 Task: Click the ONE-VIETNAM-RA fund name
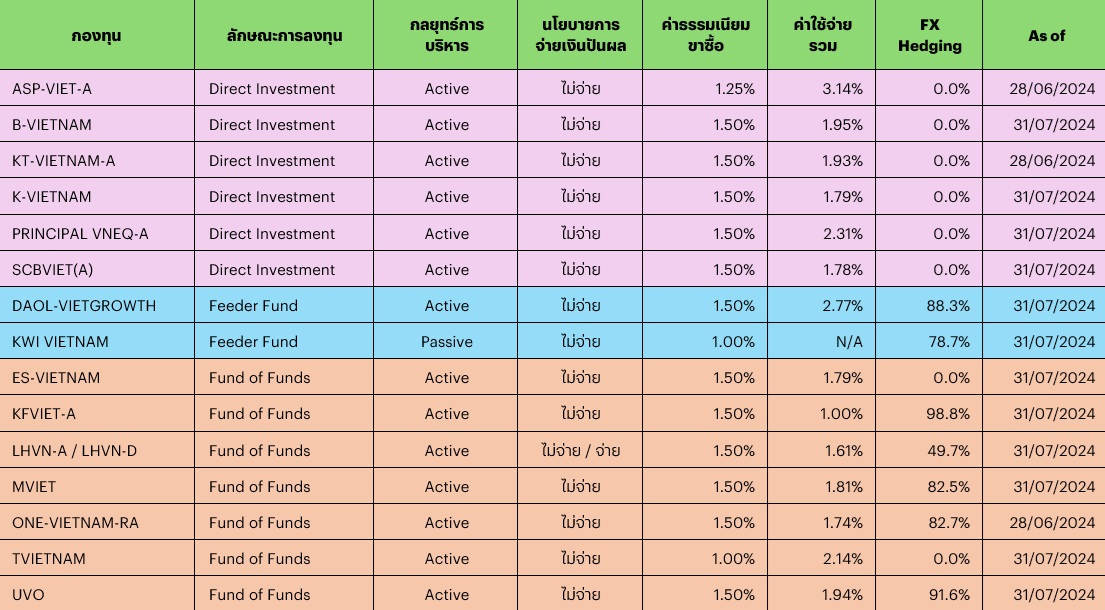[76, 523]
